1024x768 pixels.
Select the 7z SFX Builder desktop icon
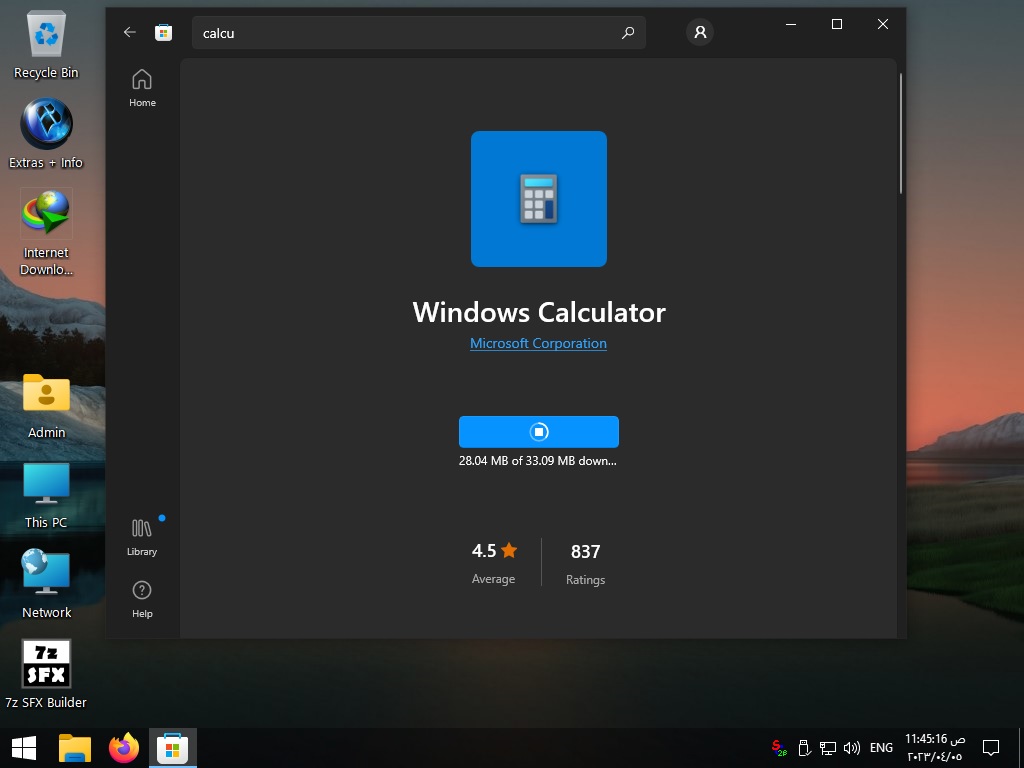point(46,674)
